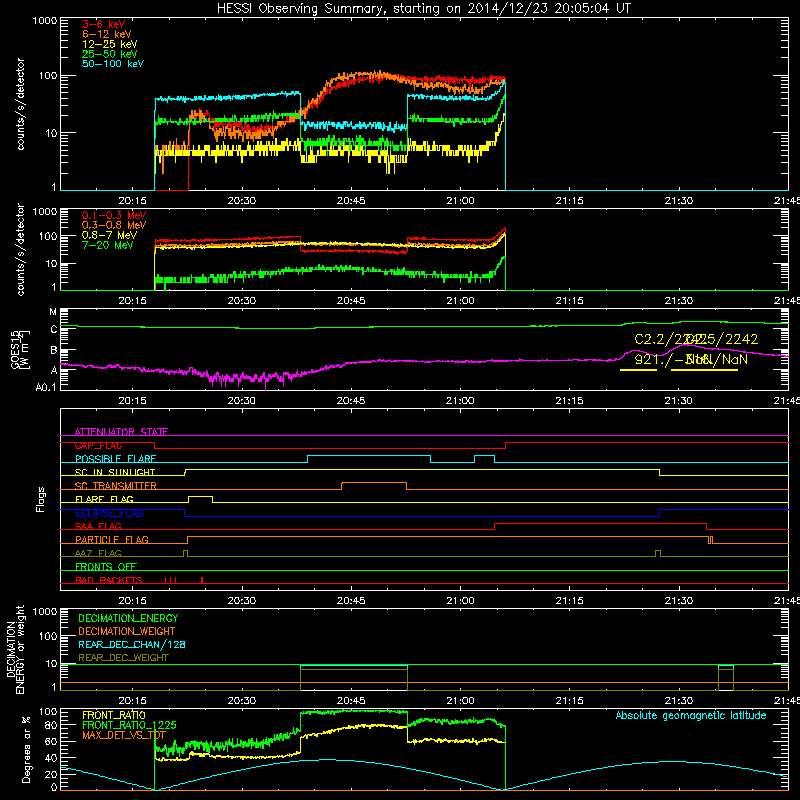Click the HESSI Observing Summary title text
Image resolution: width=800 pixels, height=800 pixels.
point(423,9)
